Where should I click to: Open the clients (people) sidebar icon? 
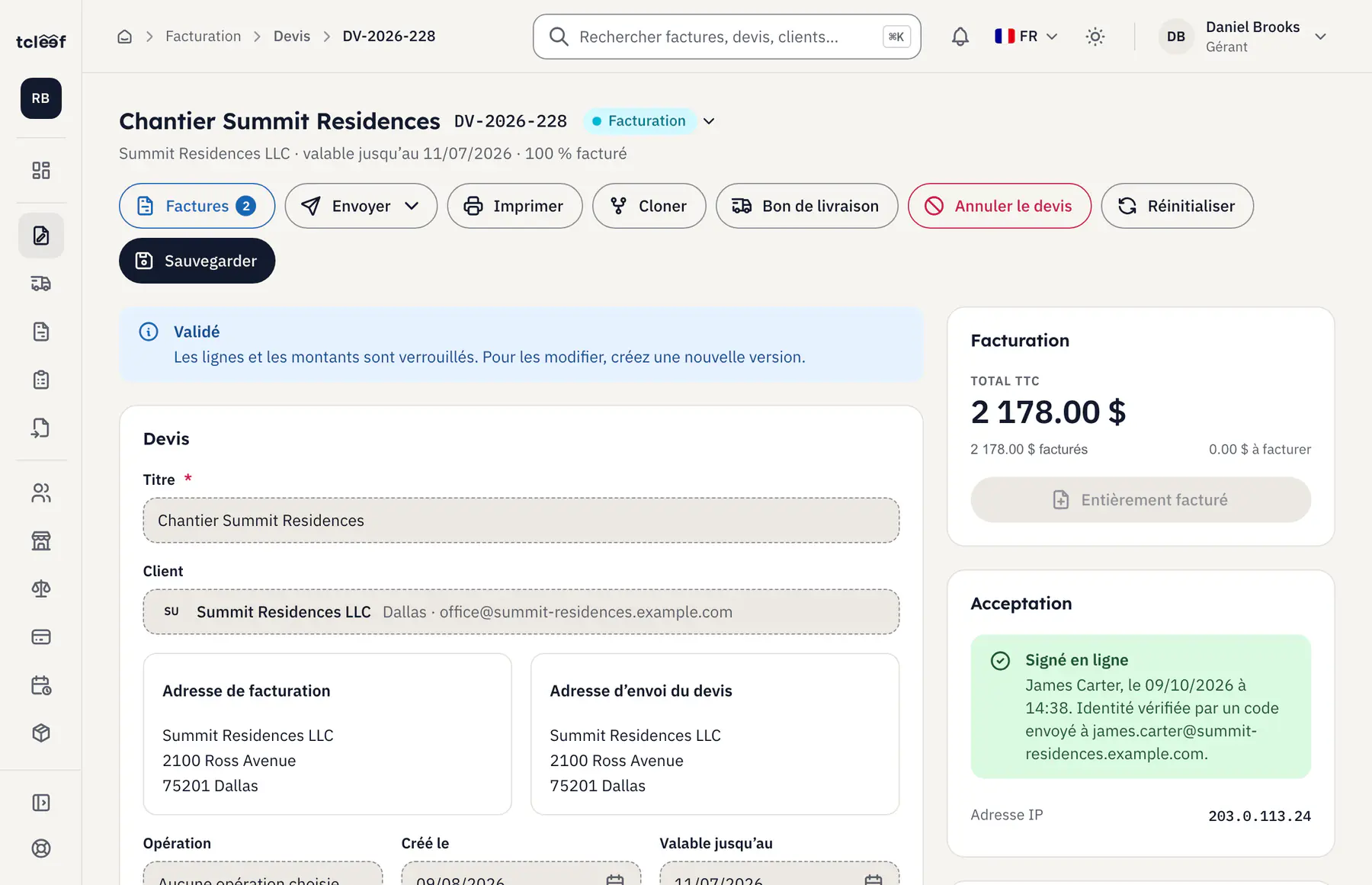click(x=41, y=493)
